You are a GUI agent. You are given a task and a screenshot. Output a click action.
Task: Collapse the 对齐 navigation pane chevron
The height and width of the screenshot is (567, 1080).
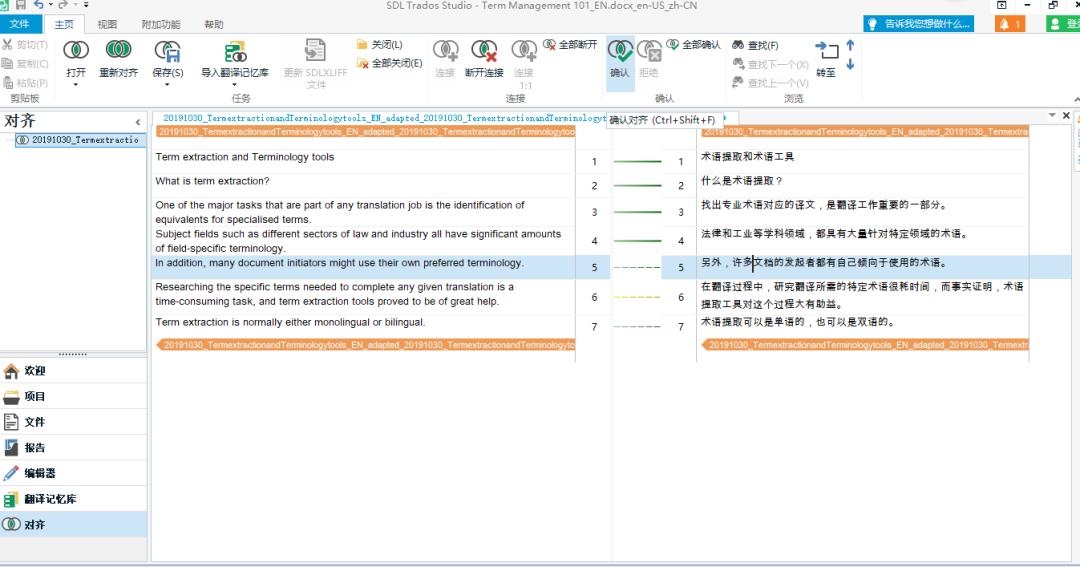click(138, 122)
